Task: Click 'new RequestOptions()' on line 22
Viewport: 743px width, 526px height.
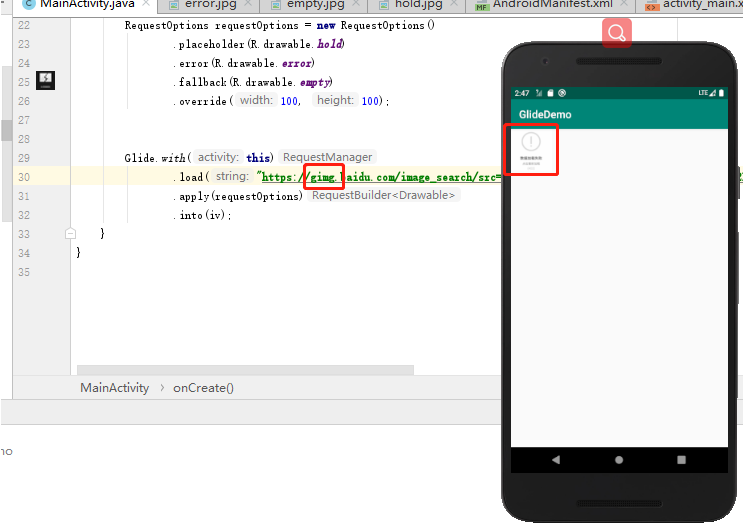Action: coord(375,25)
